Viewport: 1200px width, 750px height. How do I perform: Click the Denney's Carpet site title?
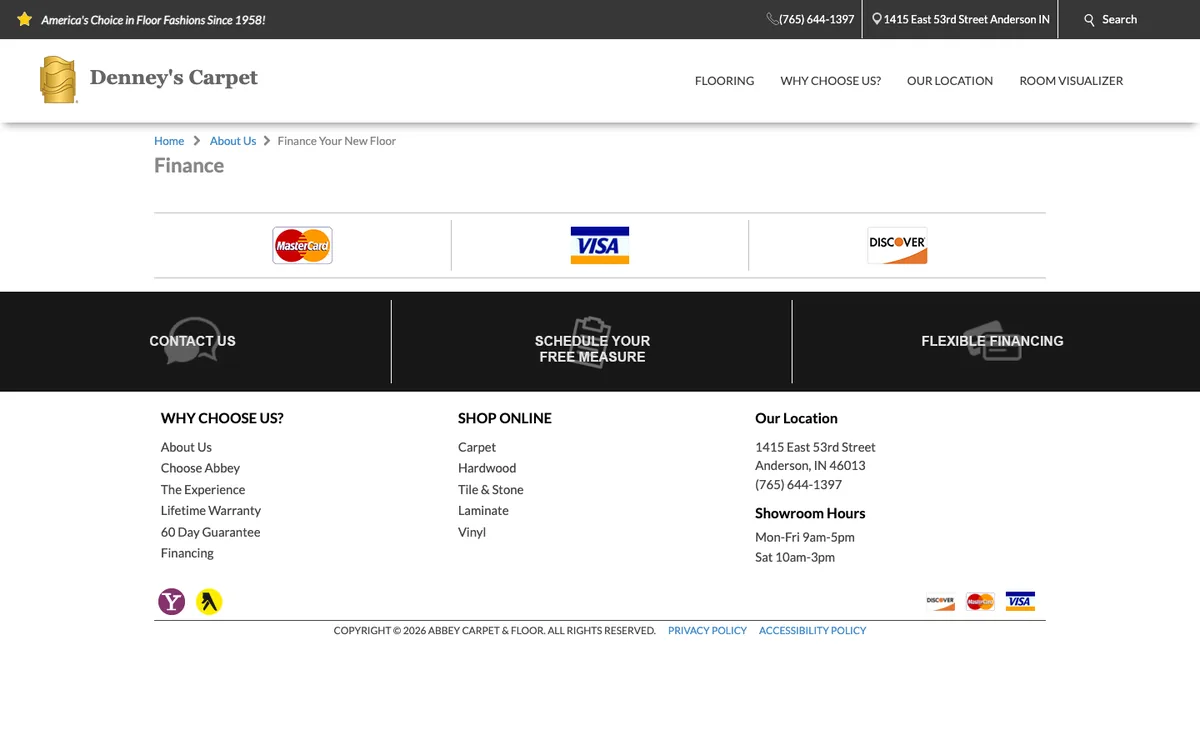pyautogui.click(x=174, y=78)
